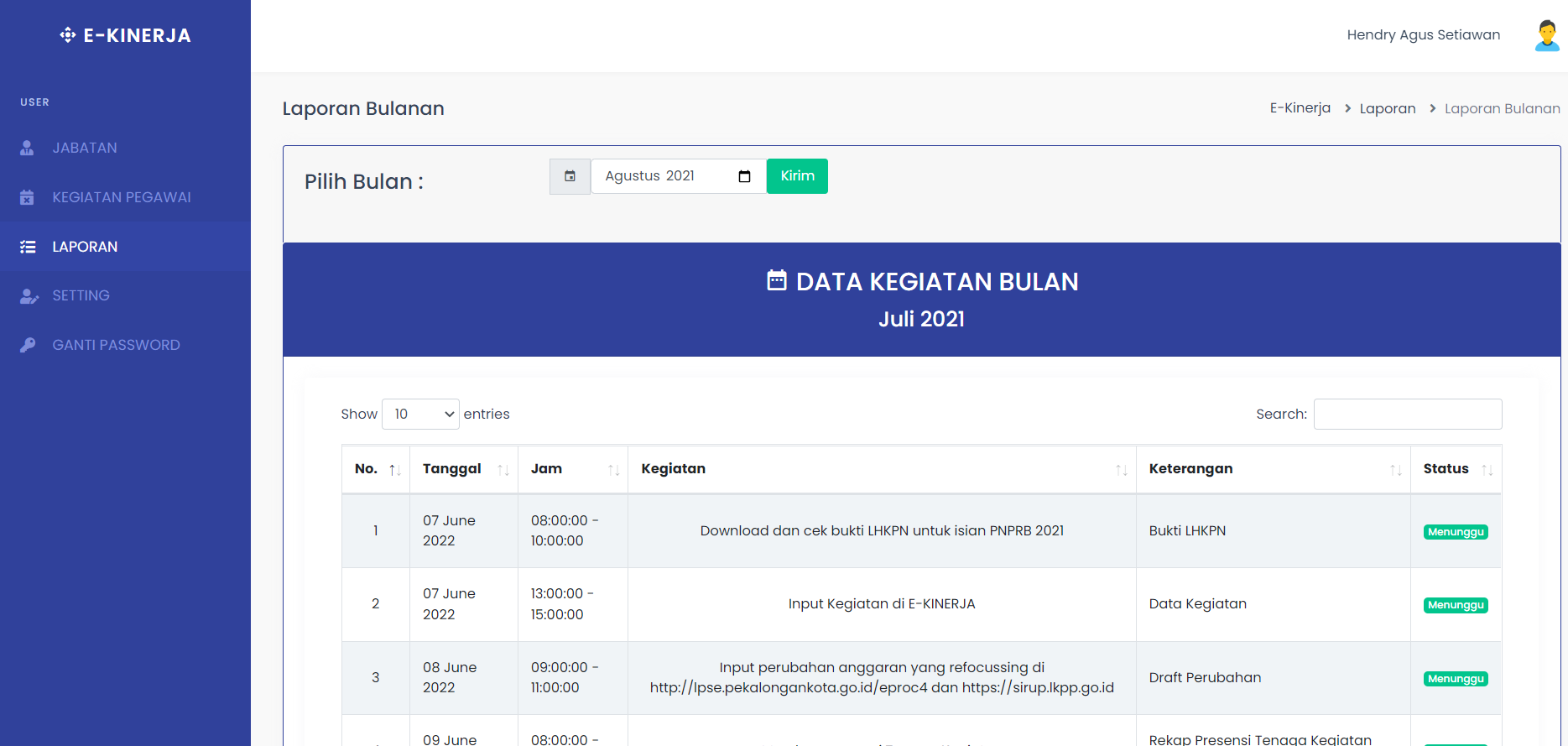Viewport: 1568px width, 746px height.
Task: Click "13:00:00 - 15:00:00" time cell
Action: (x=573, y=604)
